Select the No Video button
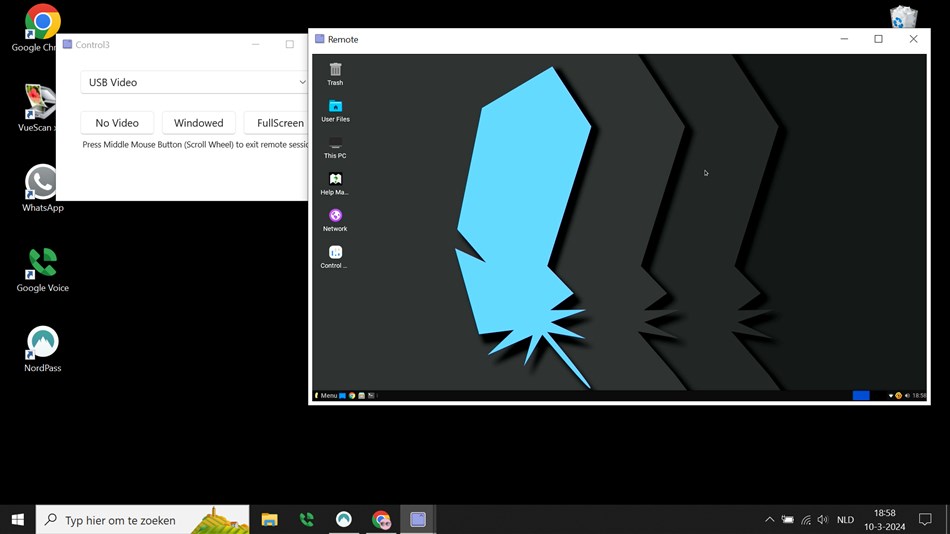950x534 pixels. pyautogui.click(x=117, y=123)
